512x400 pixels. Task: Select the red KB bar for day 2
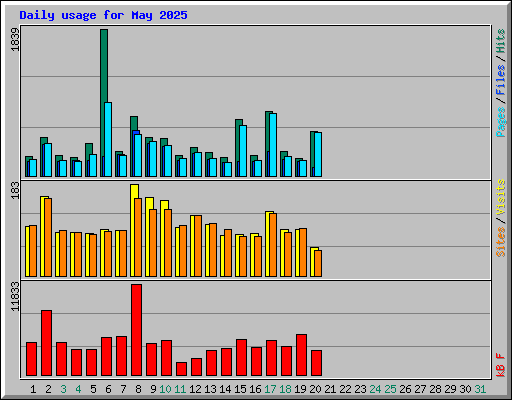46,343
